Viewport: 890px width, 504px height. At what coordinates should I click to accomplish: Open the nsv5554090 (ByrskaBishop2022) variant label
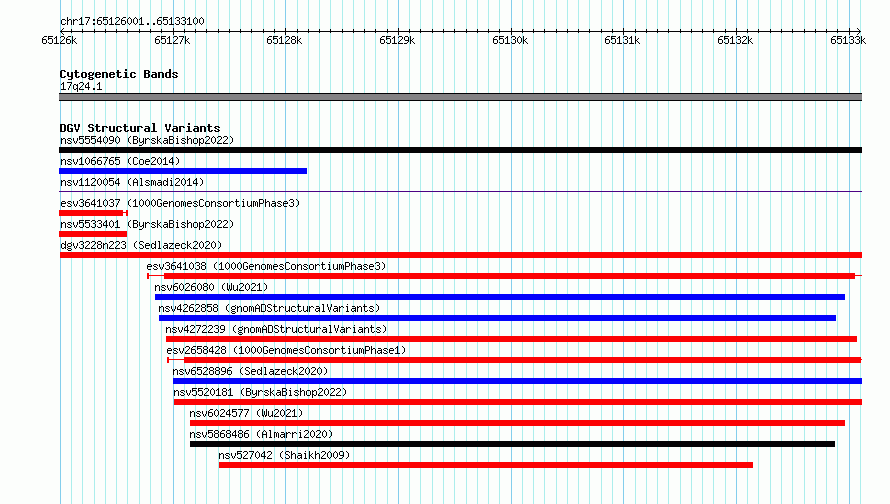point(147,140)
